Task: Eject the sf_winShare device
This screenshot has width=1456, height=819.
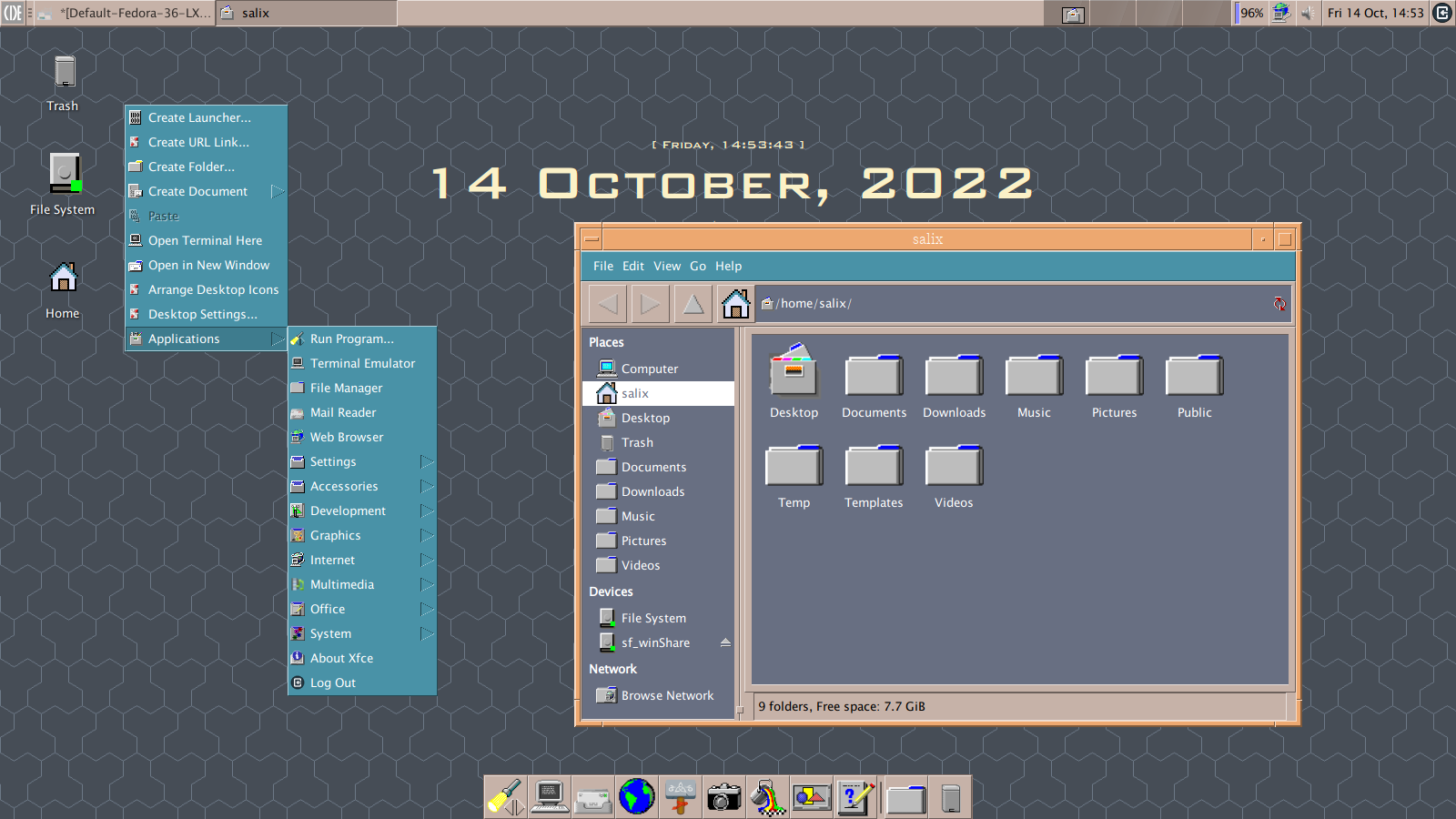Action: click(x=725, y=642)
